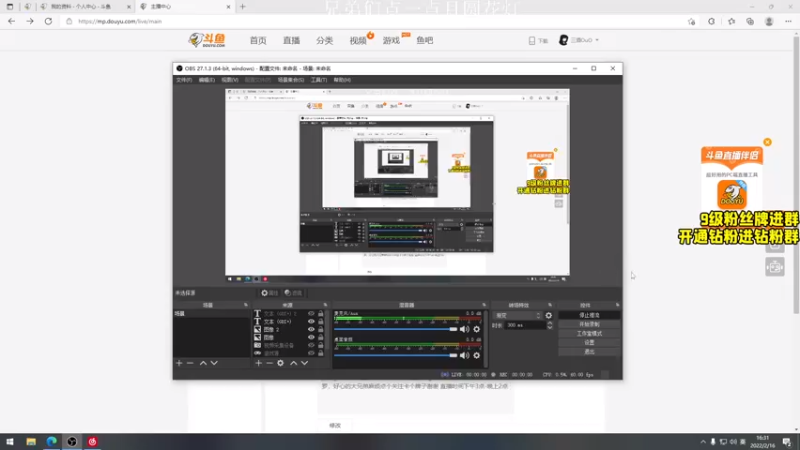
Task: Move source down in Sources panel
Action: click(305, 363)
